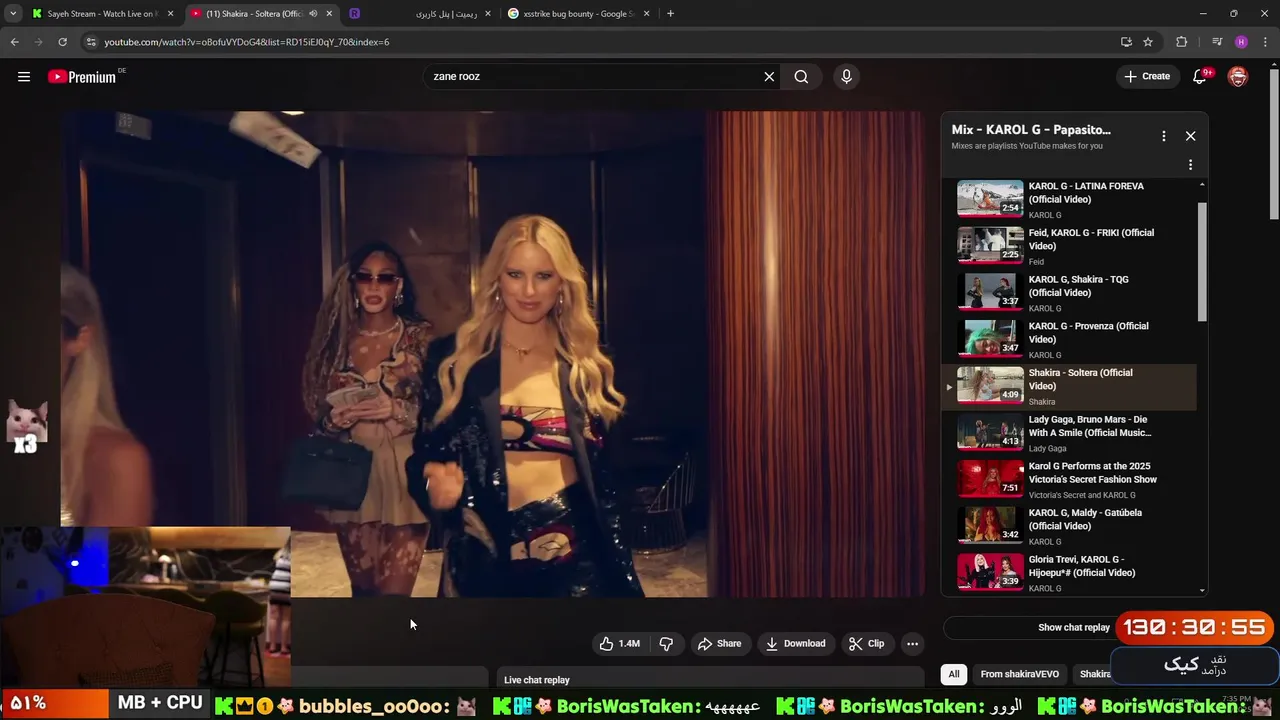Open Chrome three-dot menu
1280x720 pixels.
tap(1266, 42)
